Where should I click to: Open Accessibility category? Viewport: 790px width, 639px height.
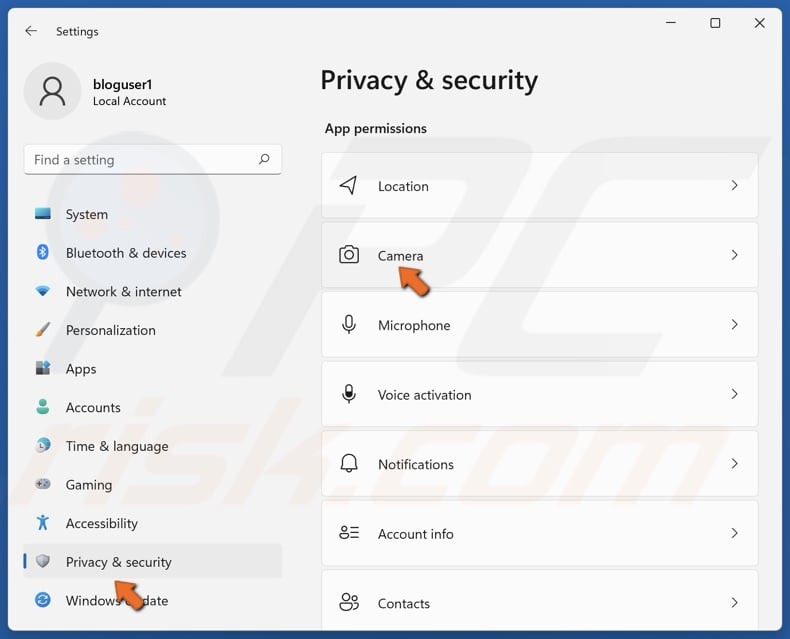pyautogui.click(x=153, y=523)
